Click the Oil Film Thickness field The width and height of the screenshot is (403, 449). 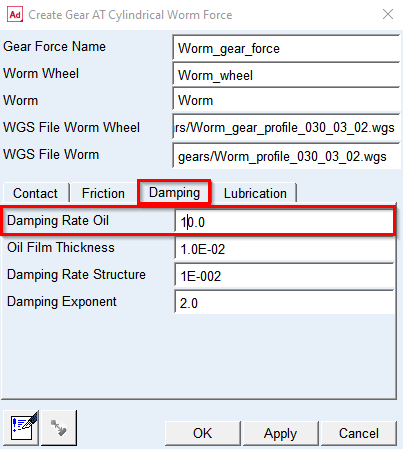pos(284,249)
